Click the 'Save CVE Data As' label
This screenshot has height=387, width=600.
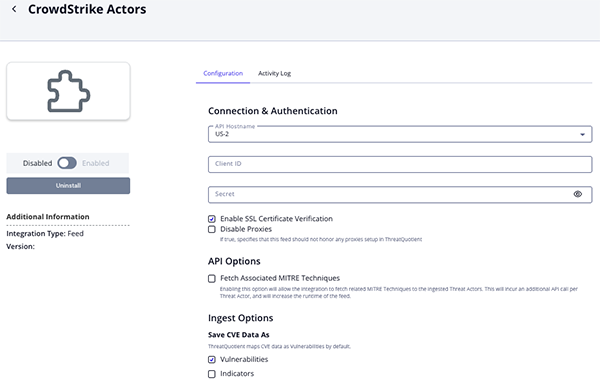point(238,335)
